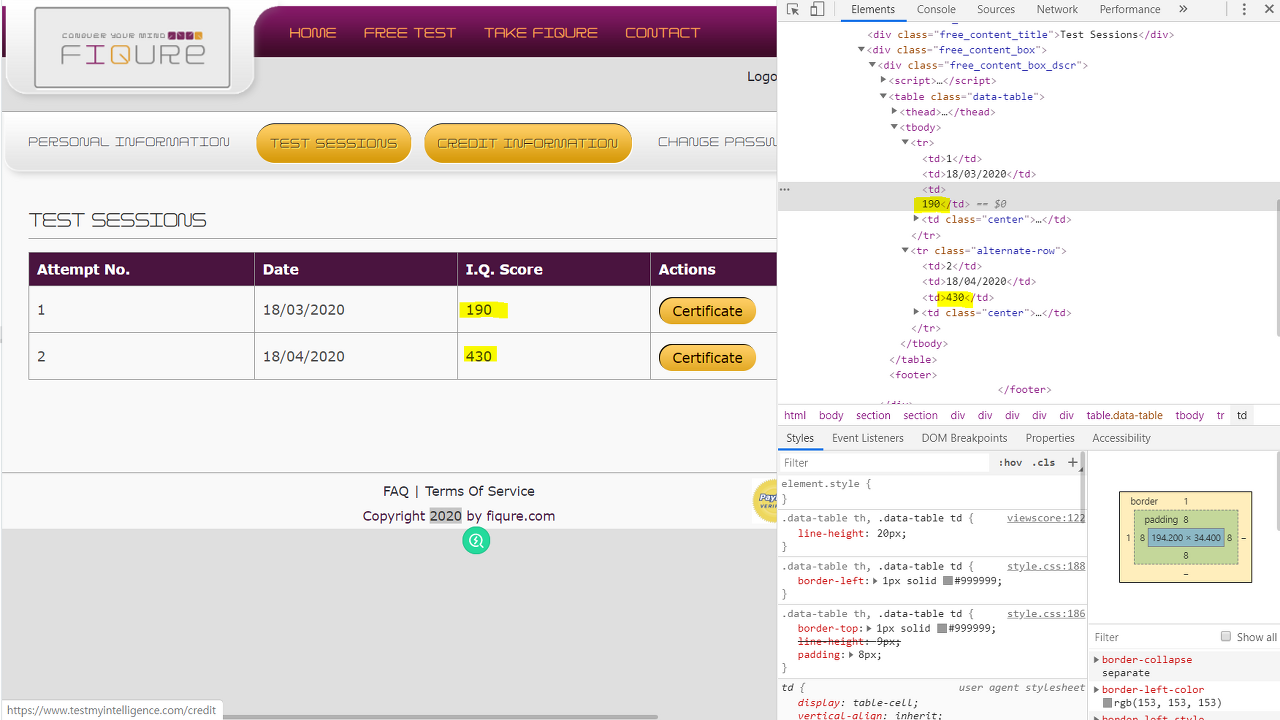The image size is (1280, 720).
Task: Open the DevTools three-dot customize menu
Action: 1244,9
